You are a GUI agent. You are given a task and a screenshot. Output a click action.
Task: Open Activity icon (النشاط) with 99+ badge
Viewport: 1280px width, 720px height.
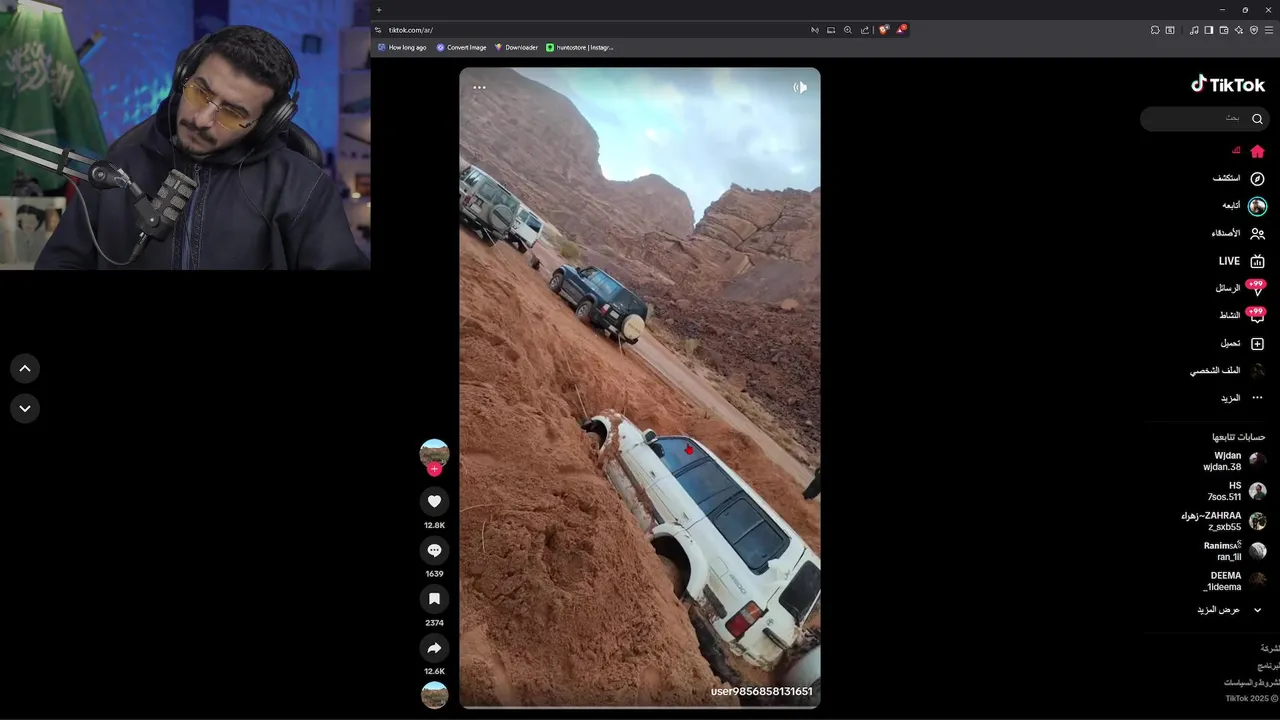click(1256, 316)
